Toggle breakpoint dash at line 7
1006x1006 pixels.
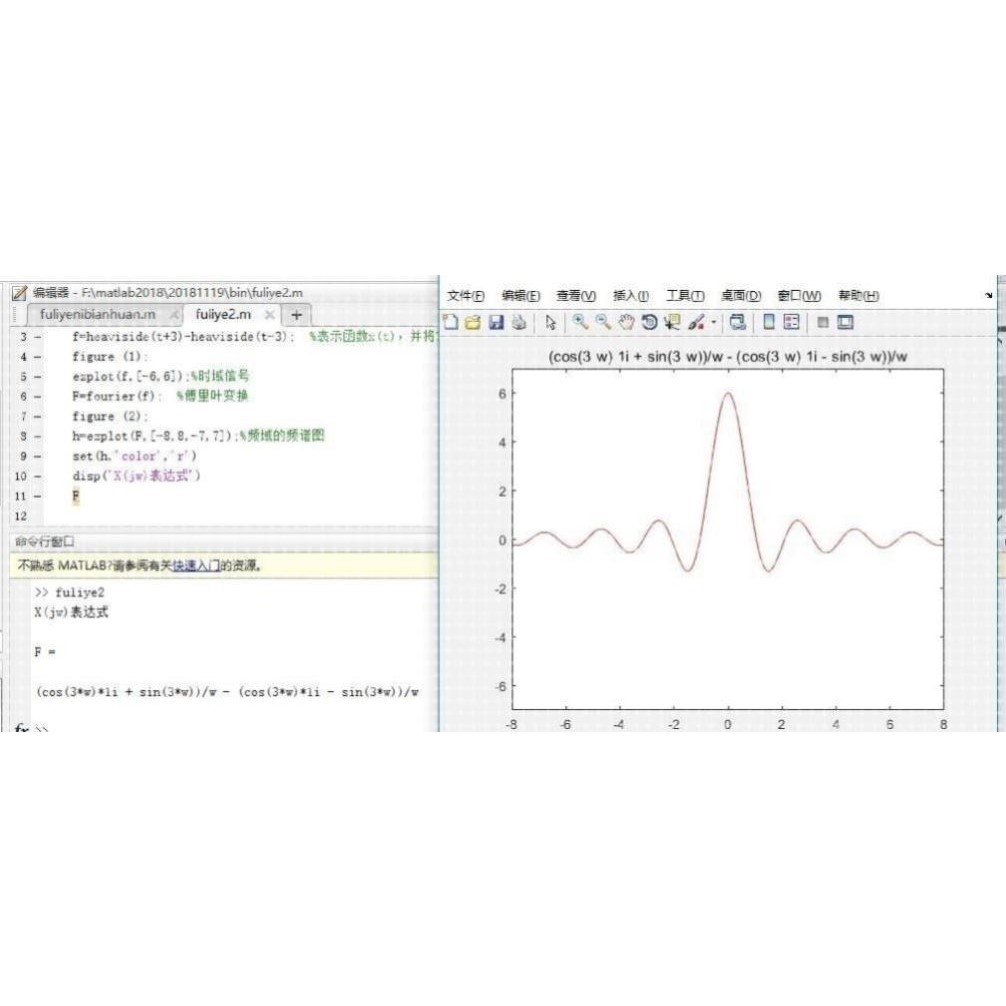point(38,416)
